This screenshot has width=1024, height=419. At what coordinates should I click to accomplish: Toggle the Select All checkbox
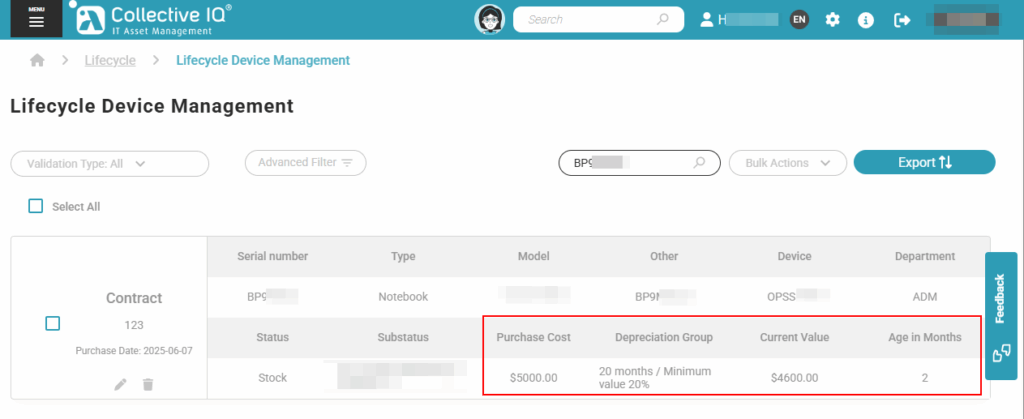(36, 206)
